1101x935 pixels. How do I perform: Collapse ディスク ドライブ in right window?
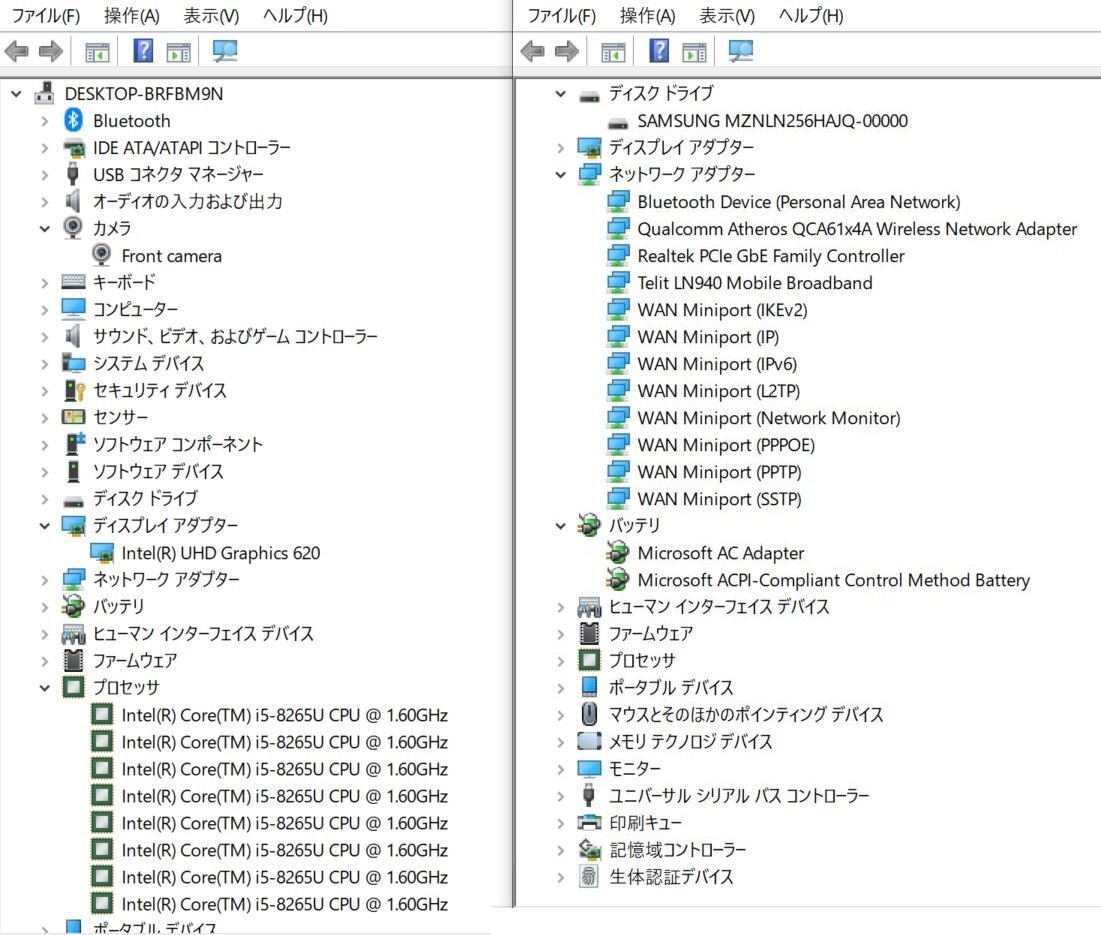tap(560, 93)
